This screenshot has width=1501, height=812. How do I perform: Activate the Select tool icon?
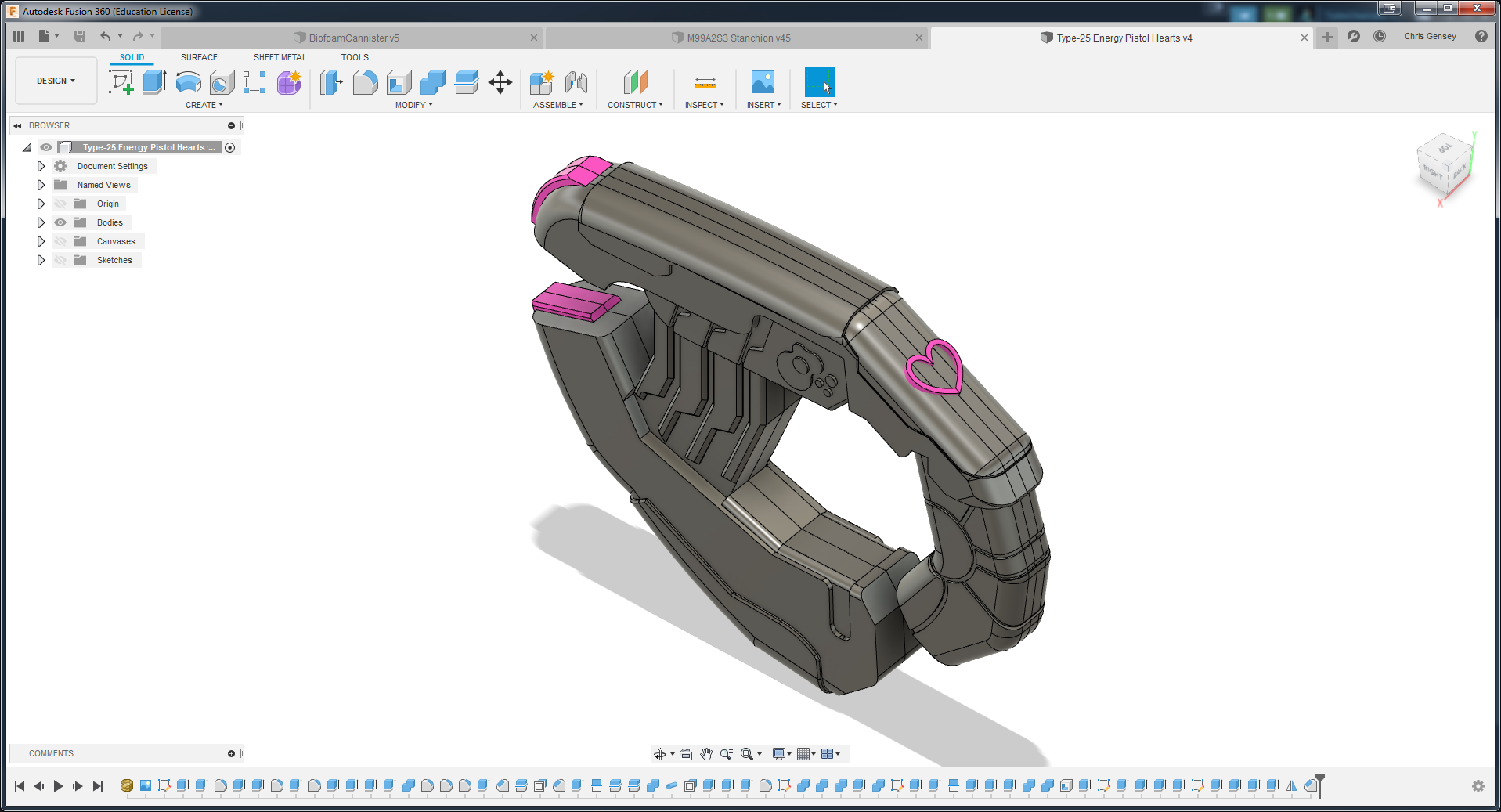(x=819, y=82)
